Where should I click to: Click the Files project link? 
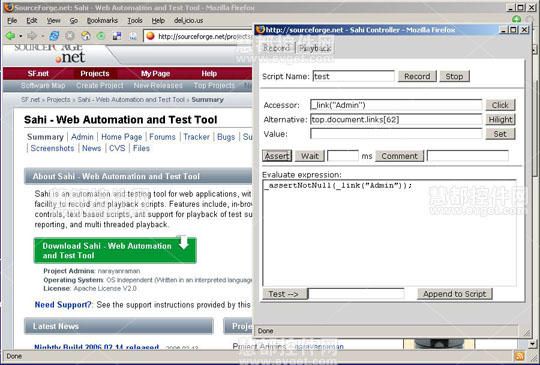[x=141, y=148]
